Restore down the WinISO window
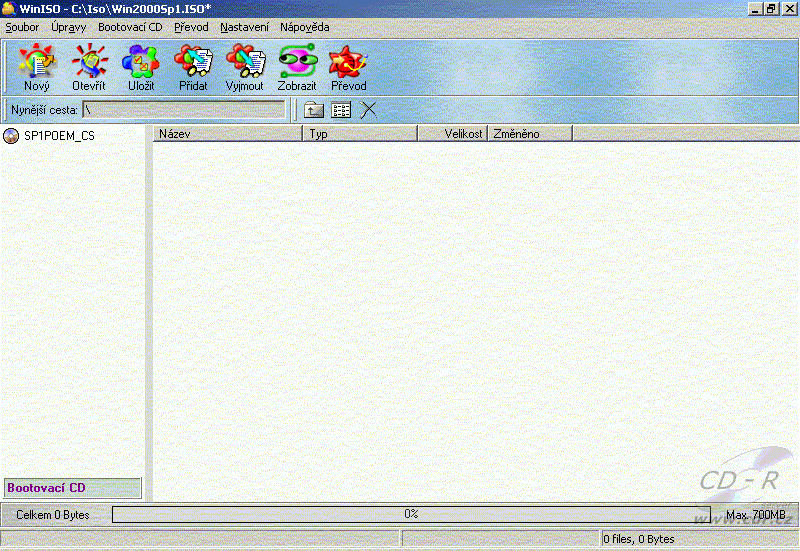This screenshot has width=800, height=551. coord(771,9)
